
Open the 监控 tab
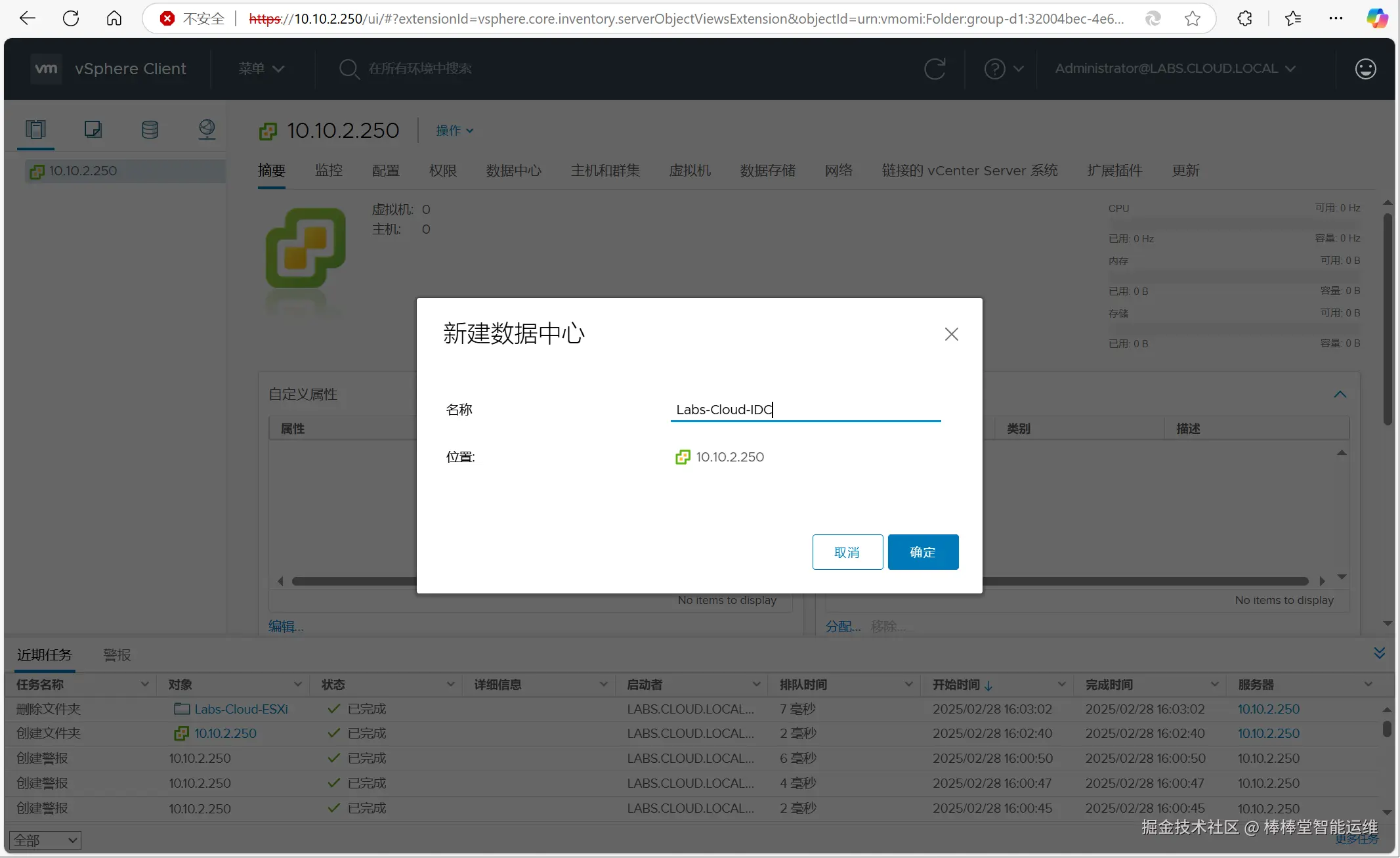click(329, 171)
